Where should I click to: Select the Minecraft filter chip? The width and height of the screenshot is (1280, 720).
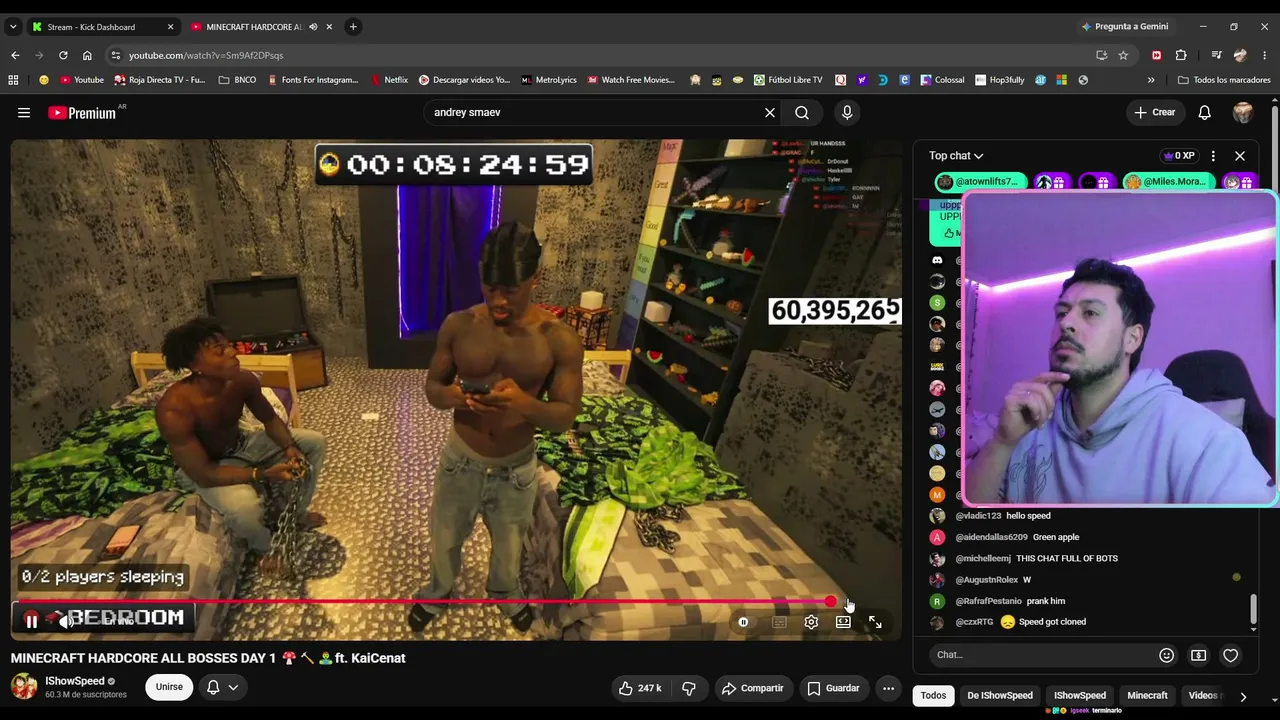click(x=1147, y=696)
